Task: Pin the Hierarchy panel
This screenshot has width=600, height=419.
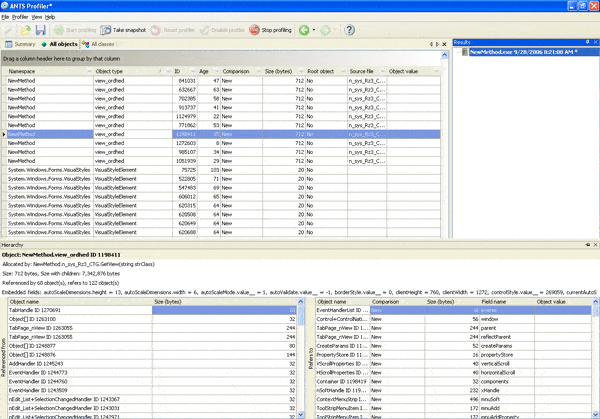Action: pyautogui.click(x=587, y=245)
